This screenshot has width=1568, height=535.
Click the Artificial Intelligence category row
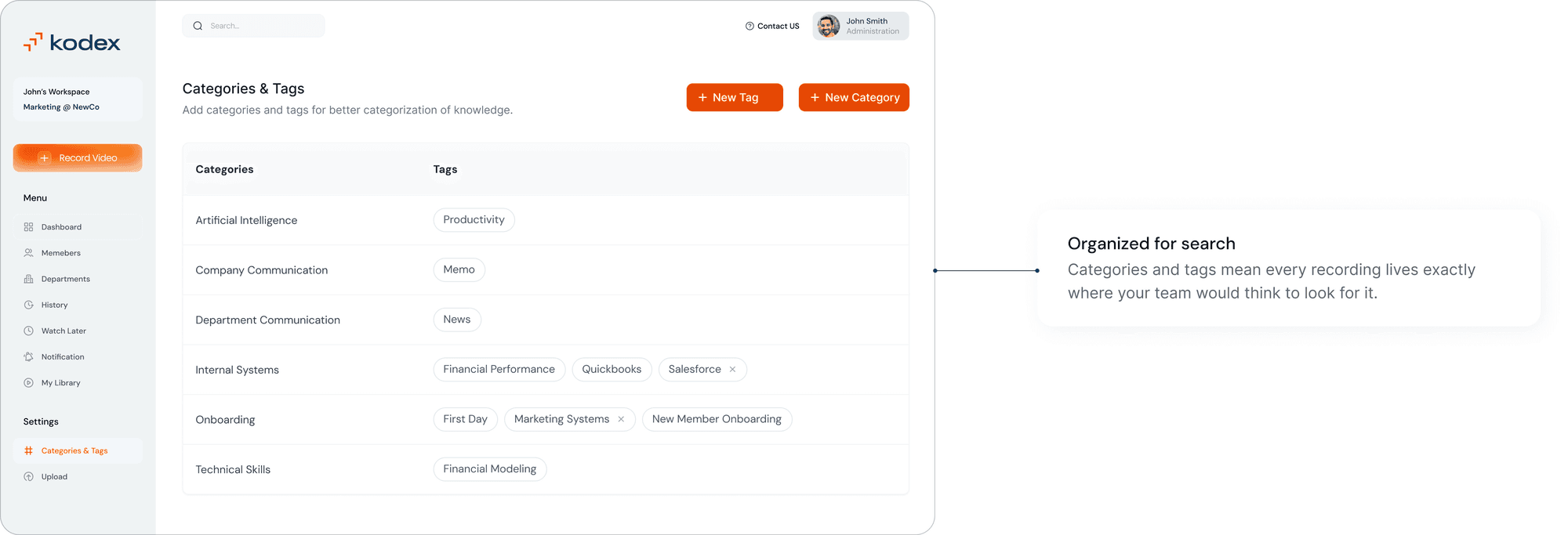click(x=546, y=220)
